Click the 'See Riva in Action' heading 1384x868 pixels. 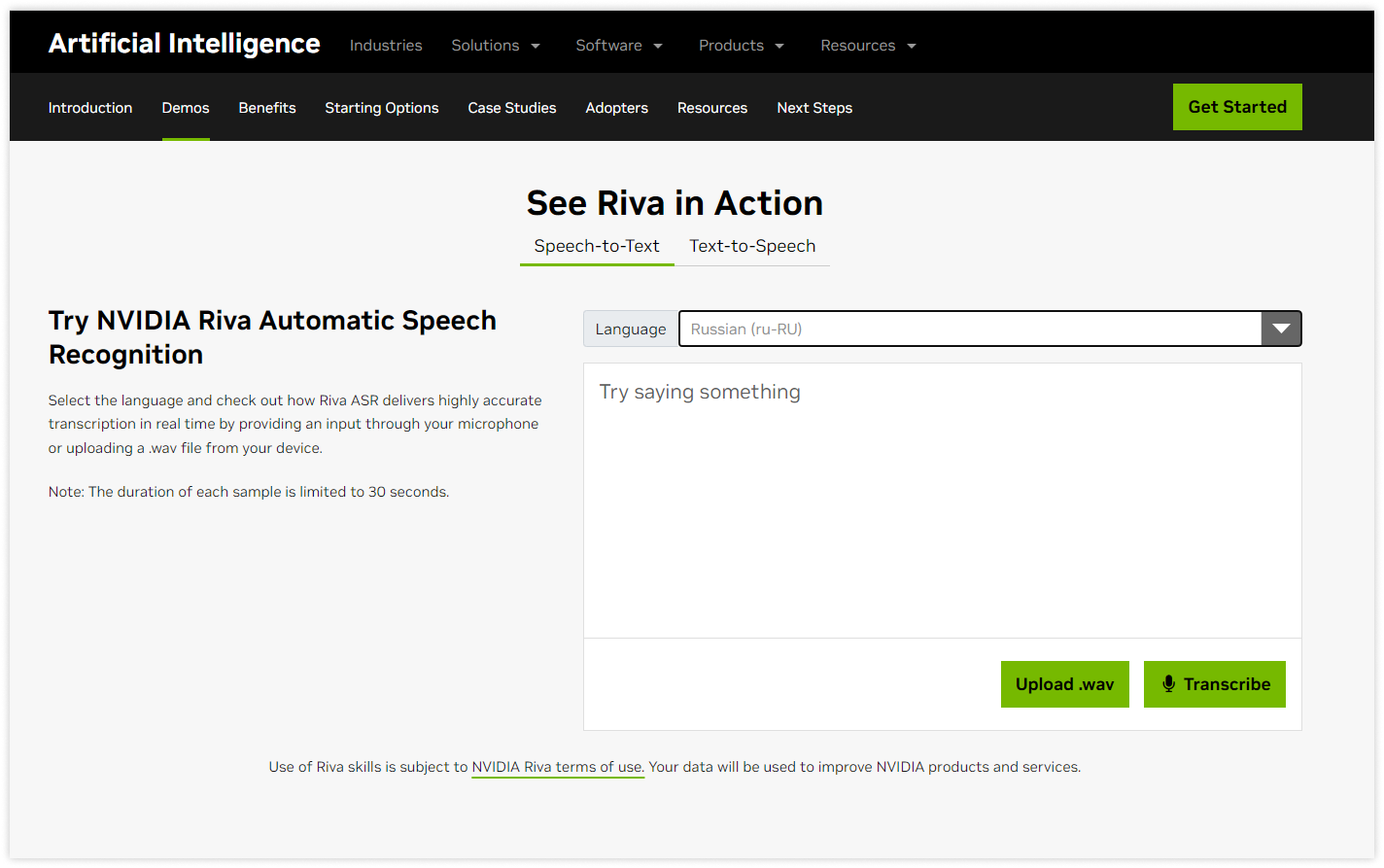(x=675, y=203)
